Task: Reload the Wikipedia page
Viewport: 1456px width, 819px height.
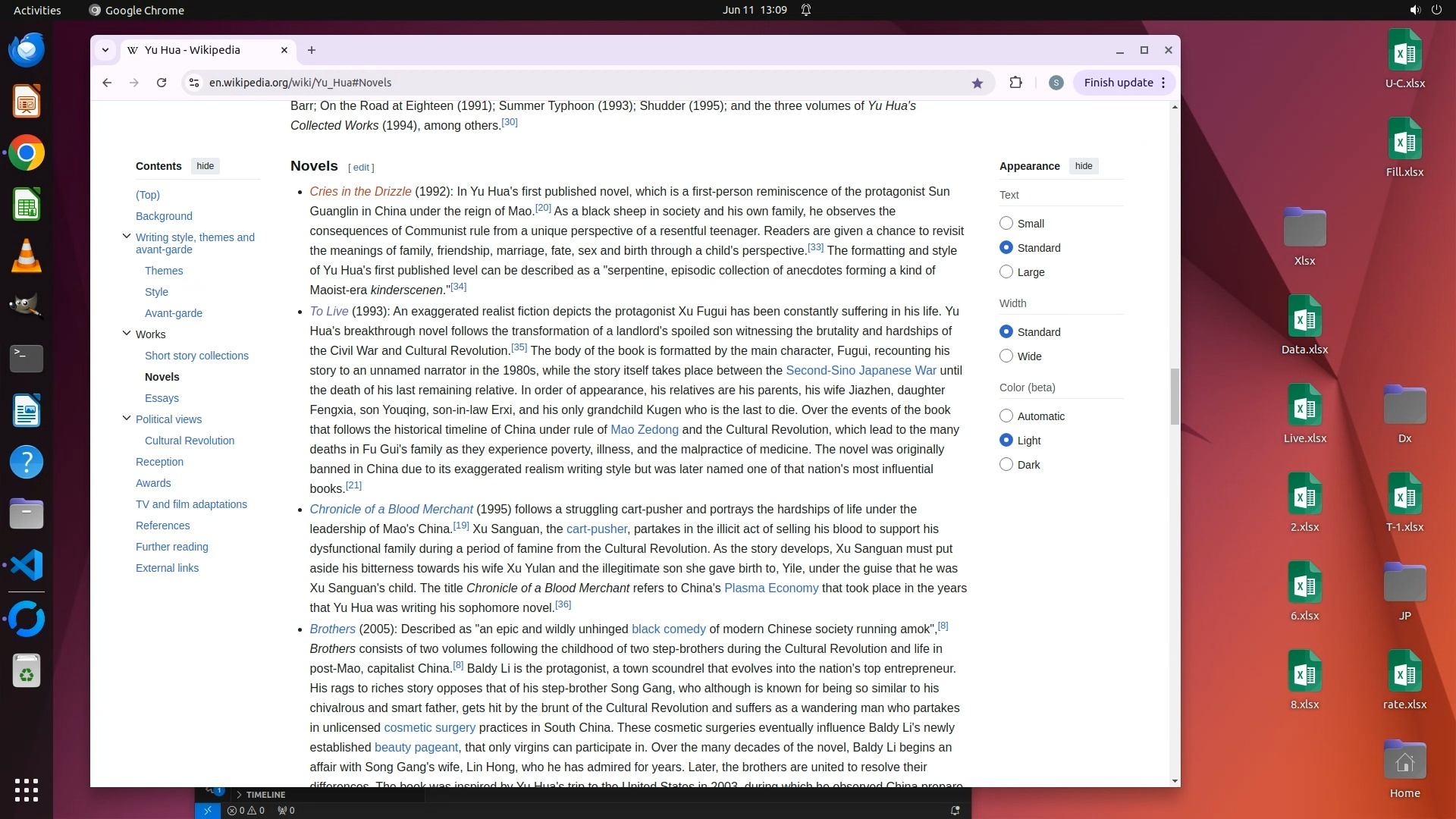Action: click(162, 83)
